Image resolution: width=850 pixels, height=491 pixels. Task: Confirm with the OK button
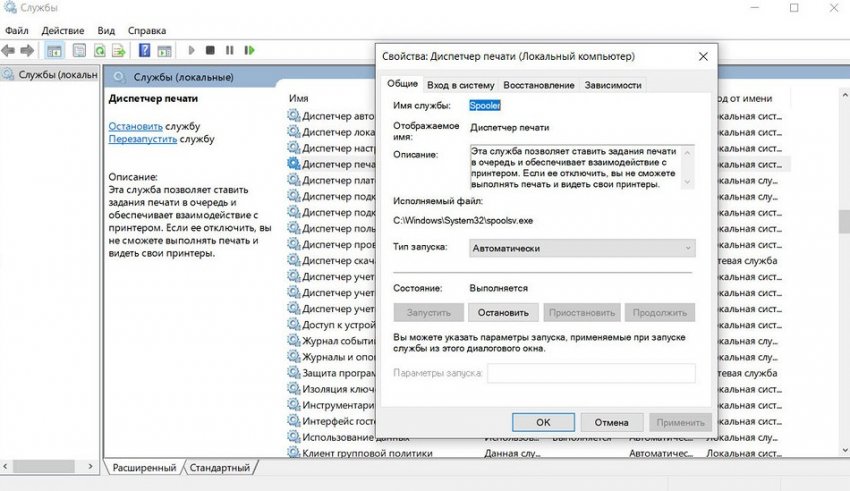click(x=542, y=422)
